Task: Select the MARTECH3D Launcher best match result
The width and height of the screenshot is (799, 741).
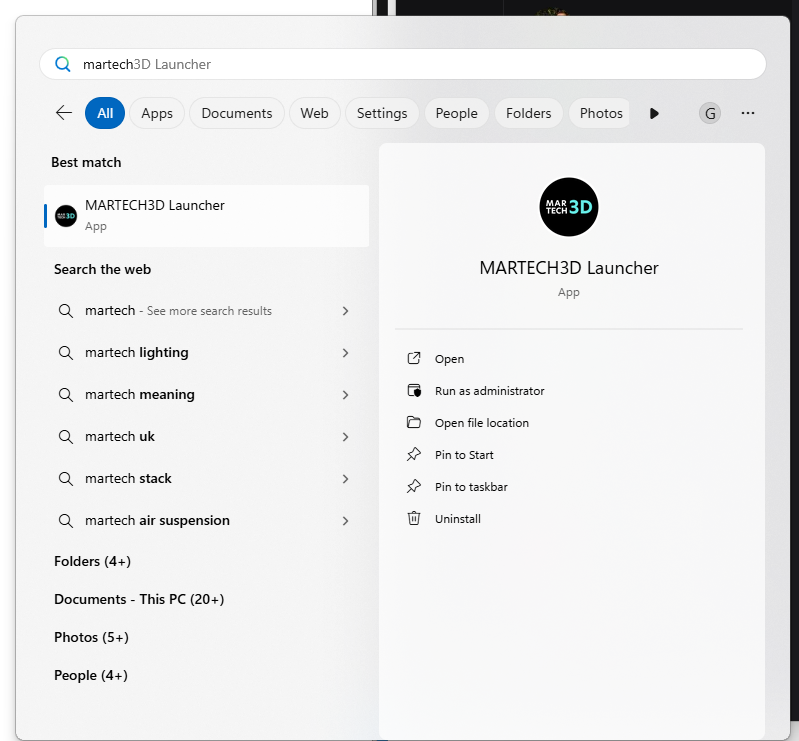Action: click(x=206, y=216)
